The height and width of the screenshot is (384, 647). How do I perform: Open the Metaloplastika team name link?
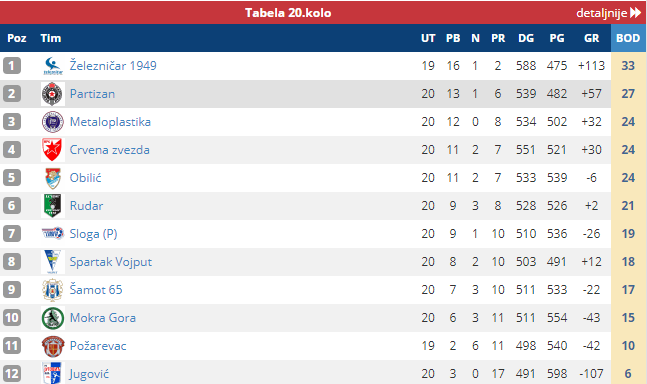pyautogui.click(x=110, y=122)
